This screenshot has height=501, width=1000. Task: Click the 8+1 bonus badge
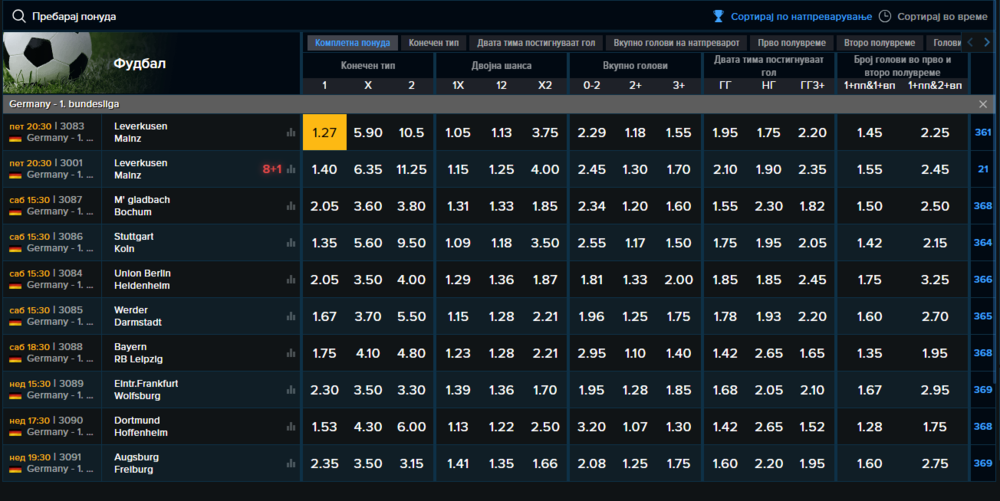(272, 169)
